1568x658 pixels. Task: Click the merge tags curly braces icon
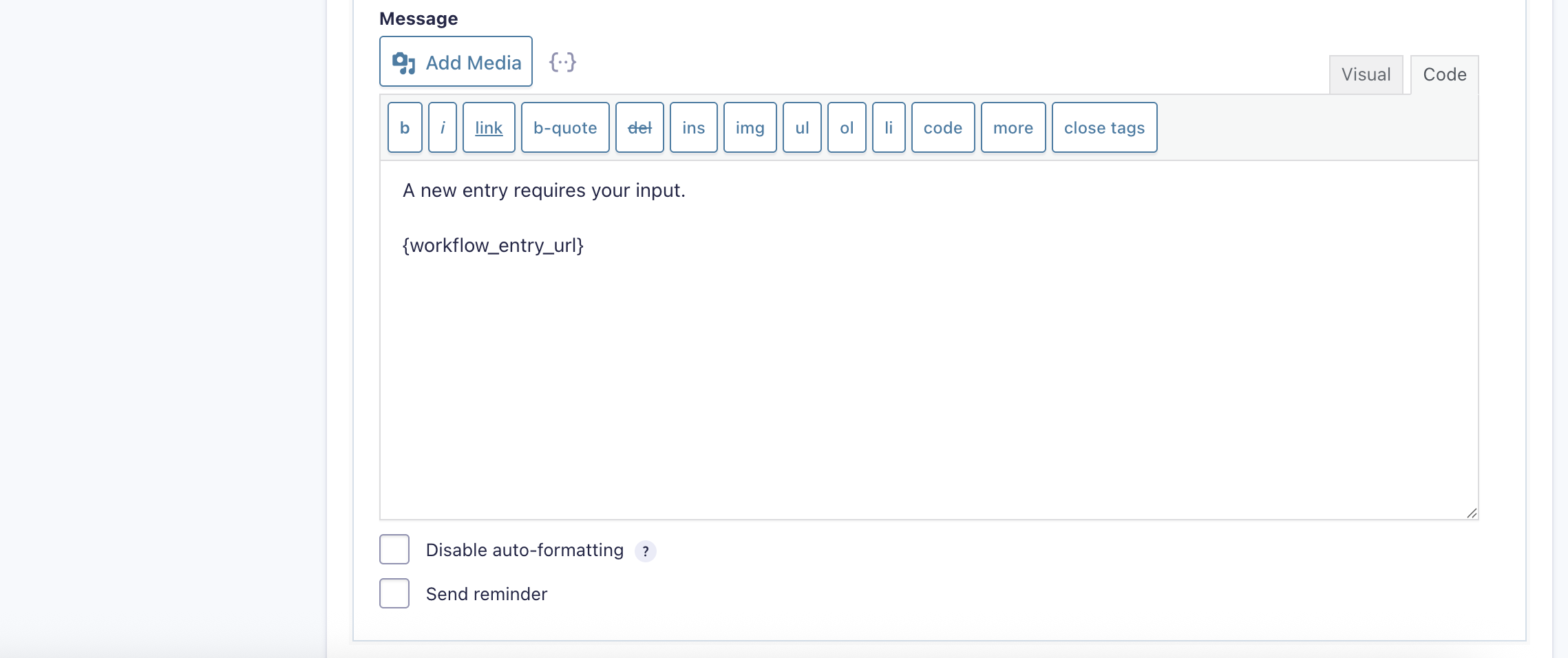coord(562,63)
